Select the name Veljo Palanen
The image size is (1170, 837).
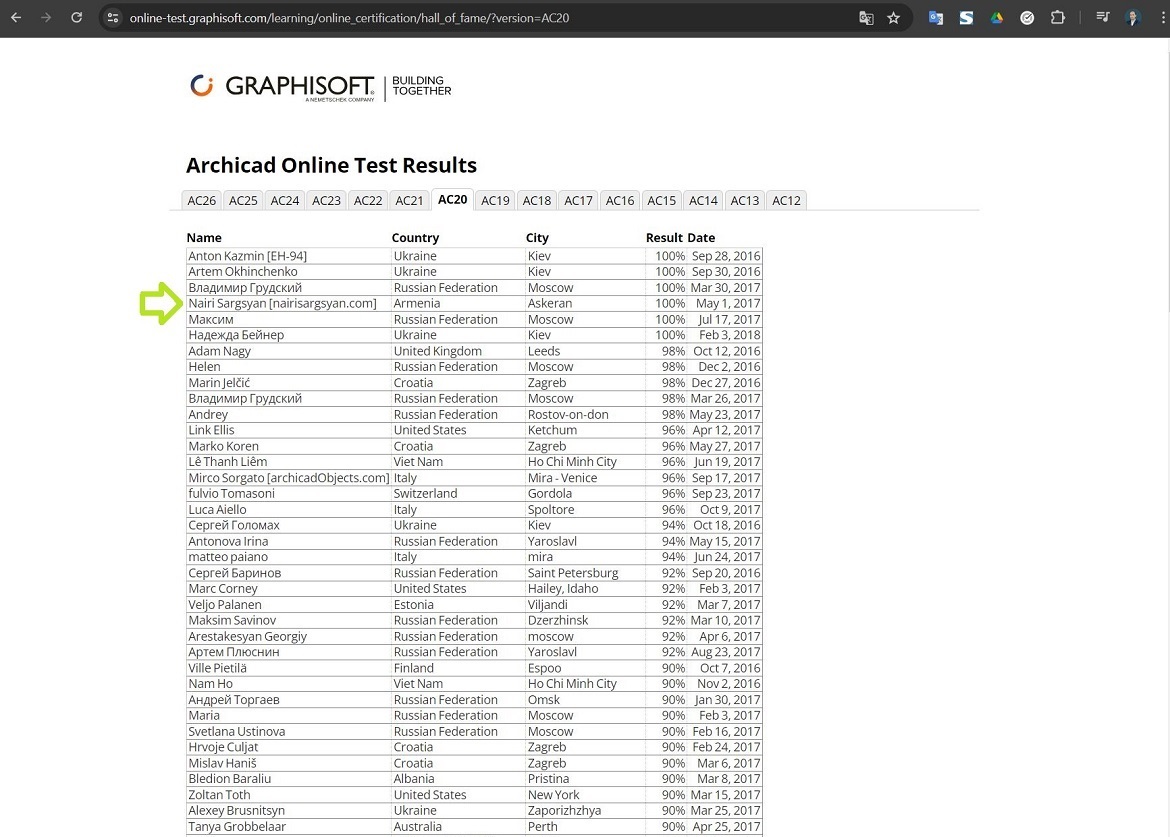point(225,605)
